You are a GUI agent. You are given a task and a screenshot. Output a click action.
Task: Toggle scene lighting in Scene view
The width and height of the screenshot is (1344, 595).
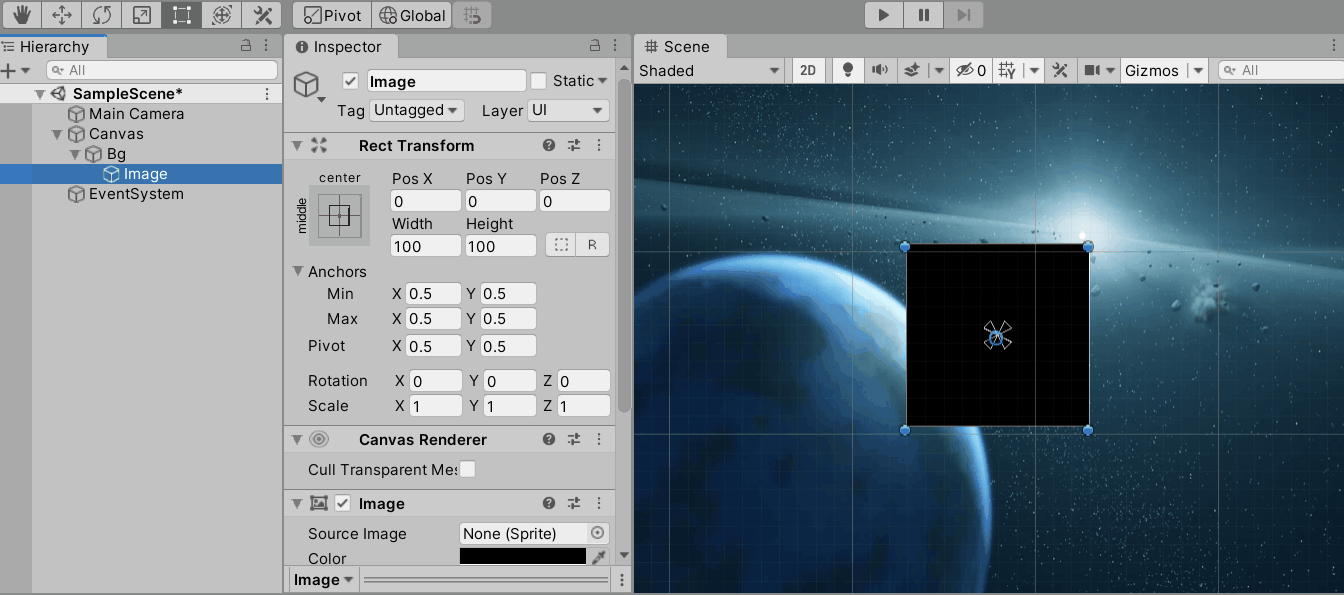pos(849,70)
